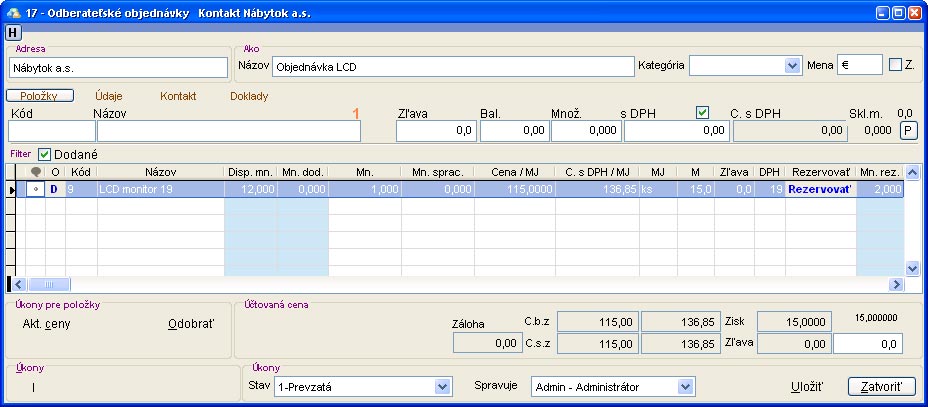
Task: Click the Uložiť button
Action: coord(806,386)
